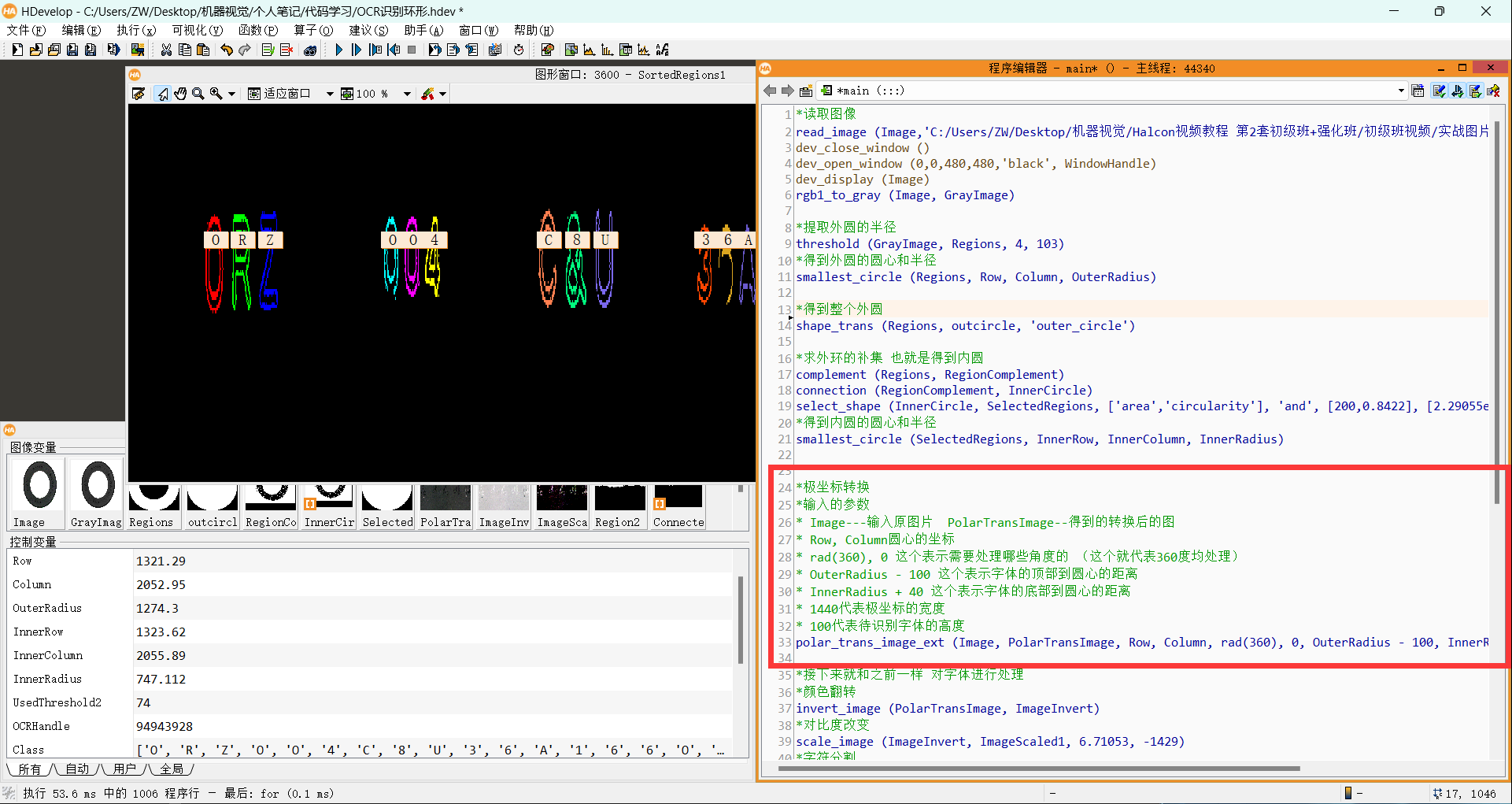Click the OuterRadius value 1274.3
The height and width of the screenshot is (804, 1512).
coord(157,608)
